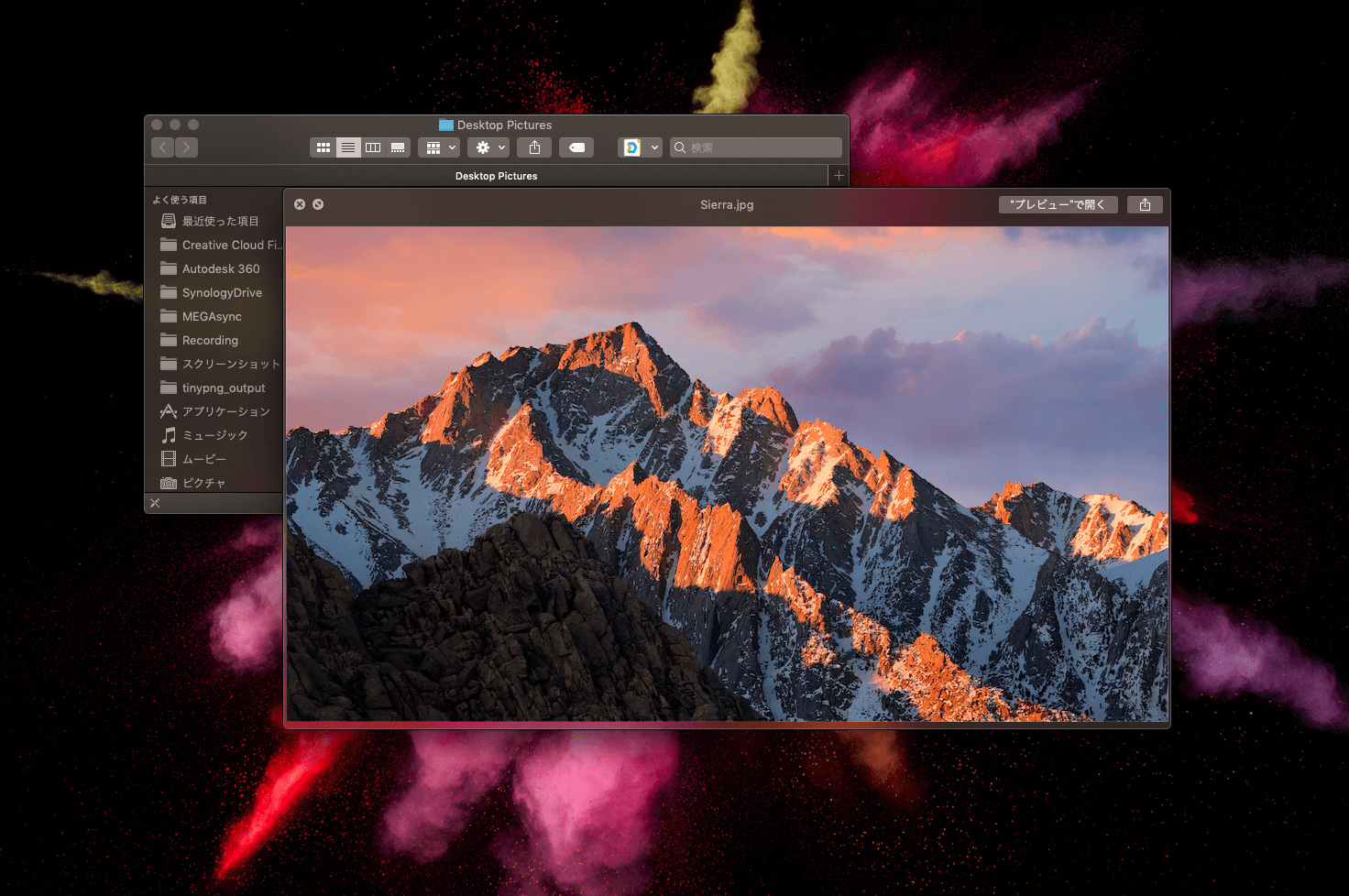This screenshot has width=1349, height=896.
Task: Select the Desktop Pictures tab
Action: tap(497, 176)
